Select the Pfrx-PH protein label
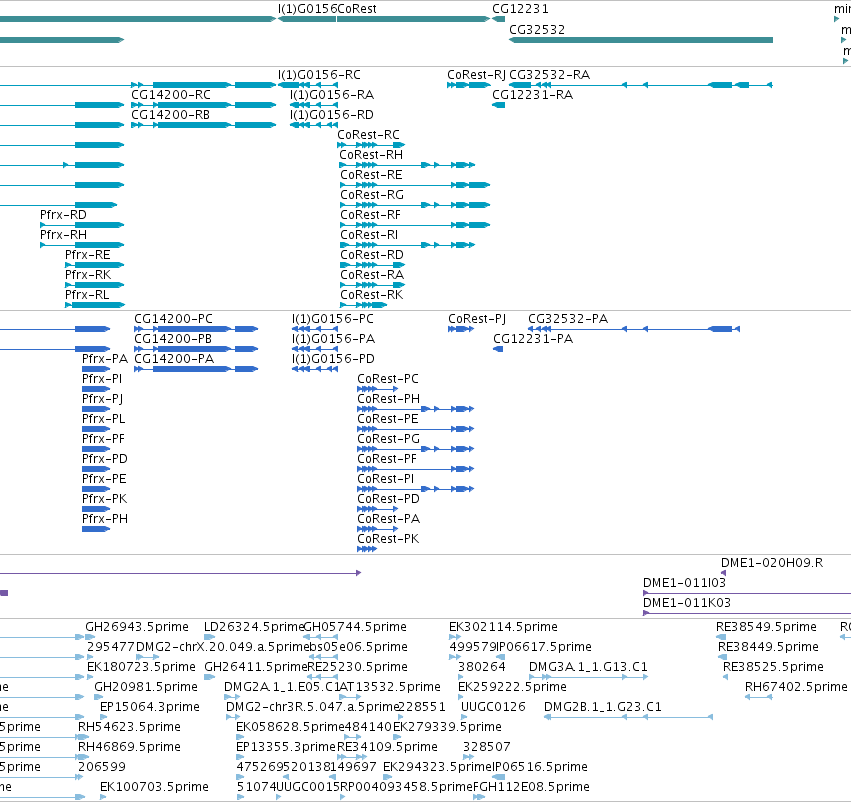 (105, 519)
